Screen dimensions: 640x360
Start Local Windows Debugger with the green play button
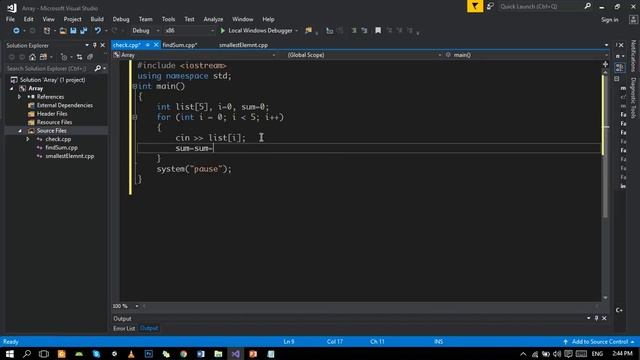223,31
